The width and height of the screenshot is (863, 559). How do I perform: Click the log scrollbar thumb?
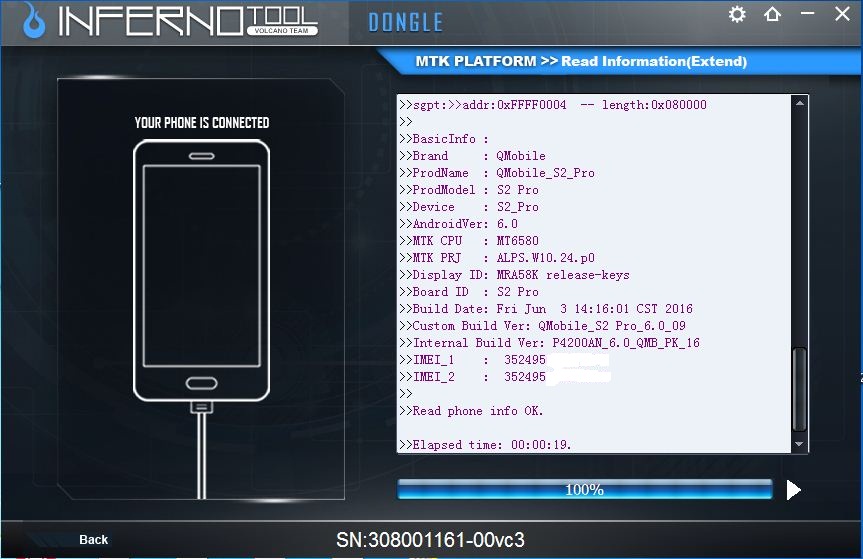click(x=800, y=389)
